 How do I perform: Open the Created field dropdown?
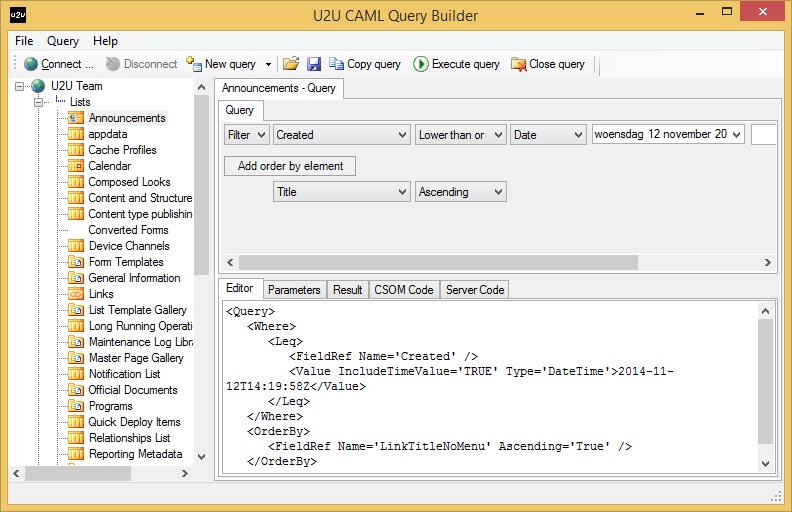[x=341, y=135]
